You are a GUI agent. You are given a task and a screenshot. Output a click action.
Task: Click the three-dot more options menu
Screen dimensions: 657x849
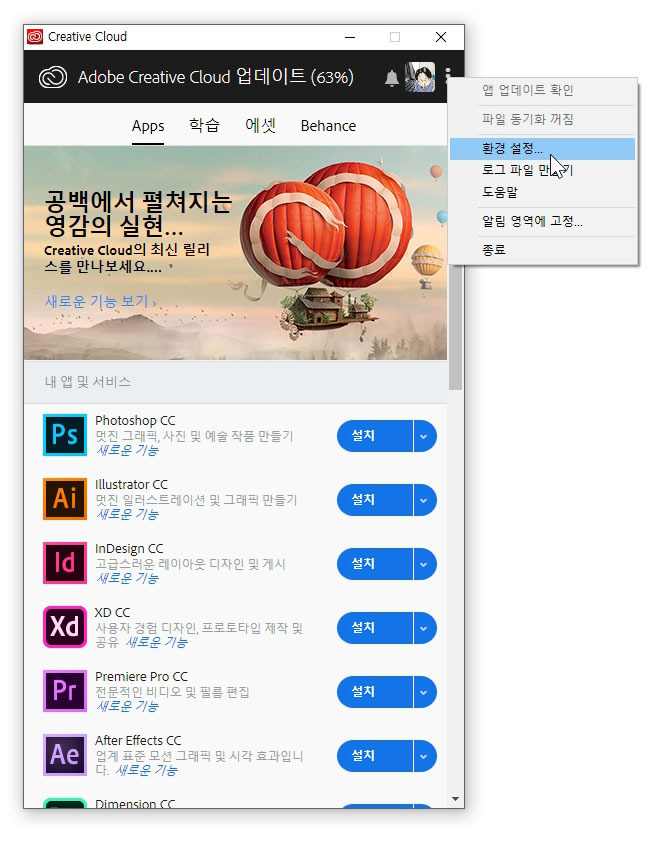[448, 76]
